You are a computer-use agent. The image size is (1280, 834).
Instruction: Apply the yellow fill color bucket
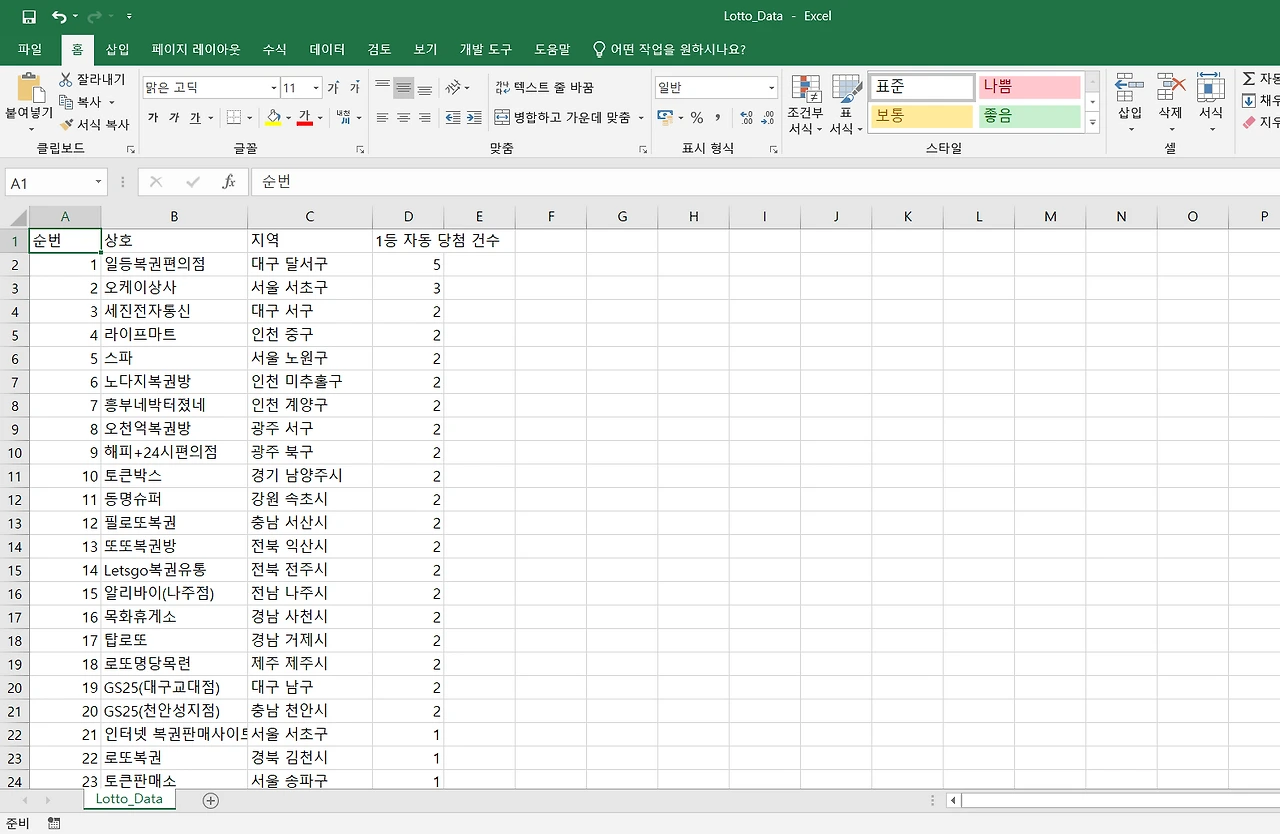[x=273, y=118]
